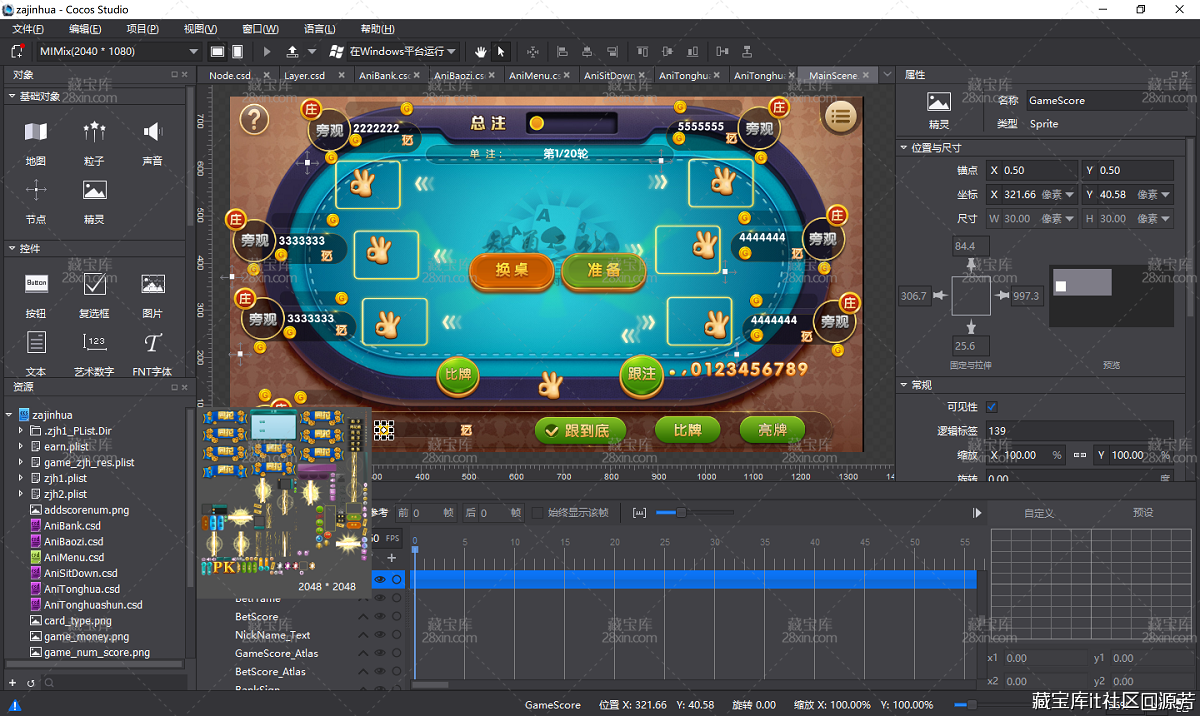The width and height of the screenshot is (1200, 716).
Task: Click the play preview button in toolbar
Action: click(267, 51)
